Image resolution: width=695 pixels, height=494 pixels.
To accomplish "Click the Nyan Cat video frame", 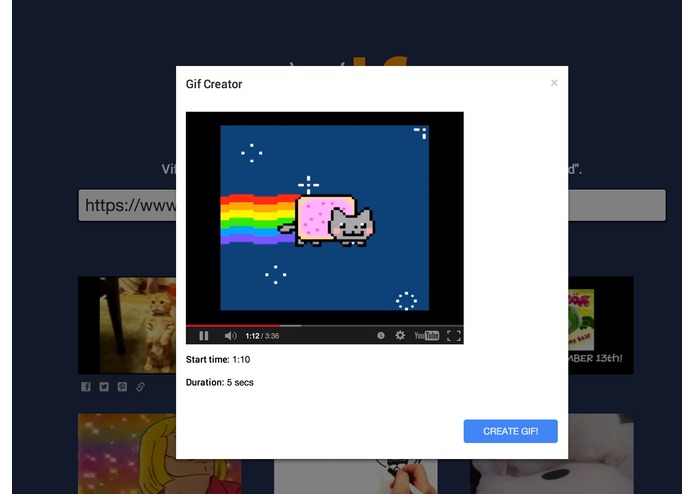I will click(x=324, y=218).
